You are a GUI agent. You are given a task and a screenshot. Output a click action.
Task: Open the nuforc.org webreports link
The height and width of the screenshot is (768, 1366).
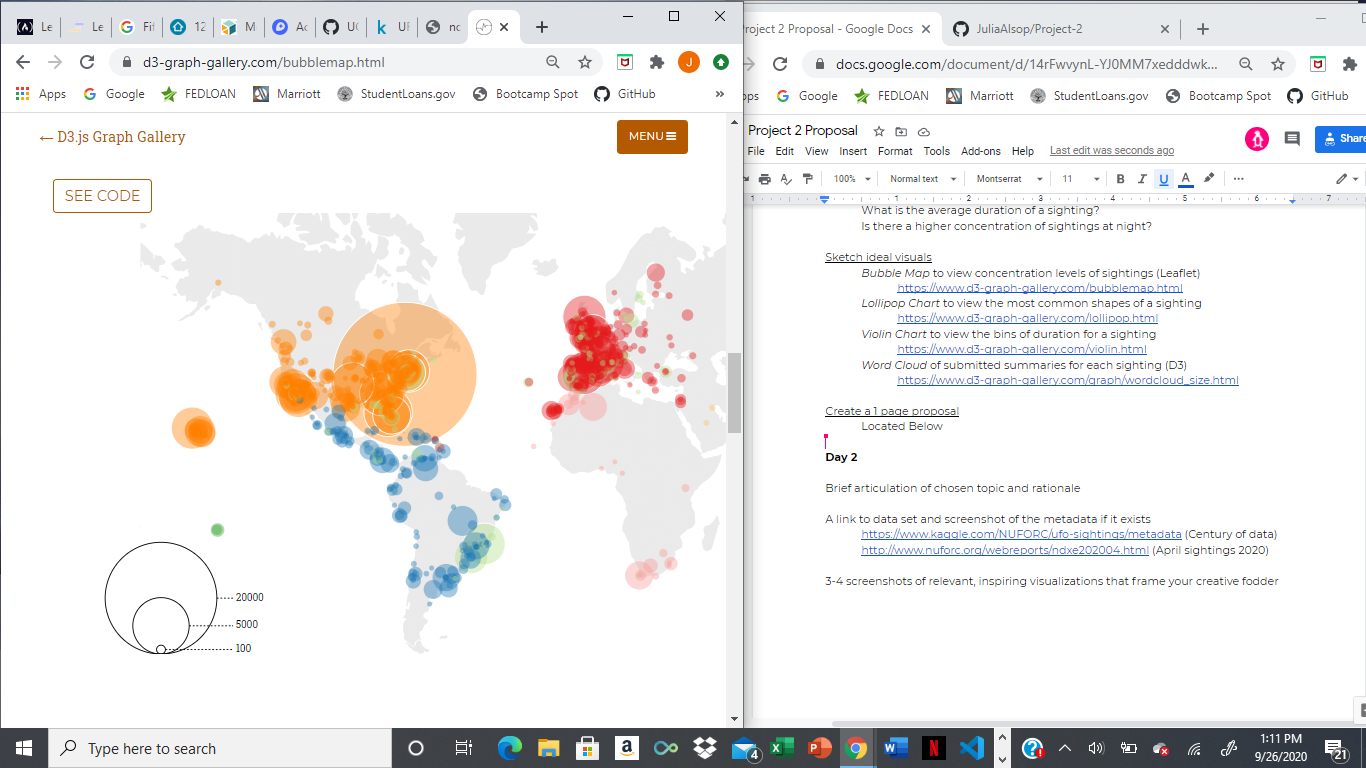click(1005, 550)
